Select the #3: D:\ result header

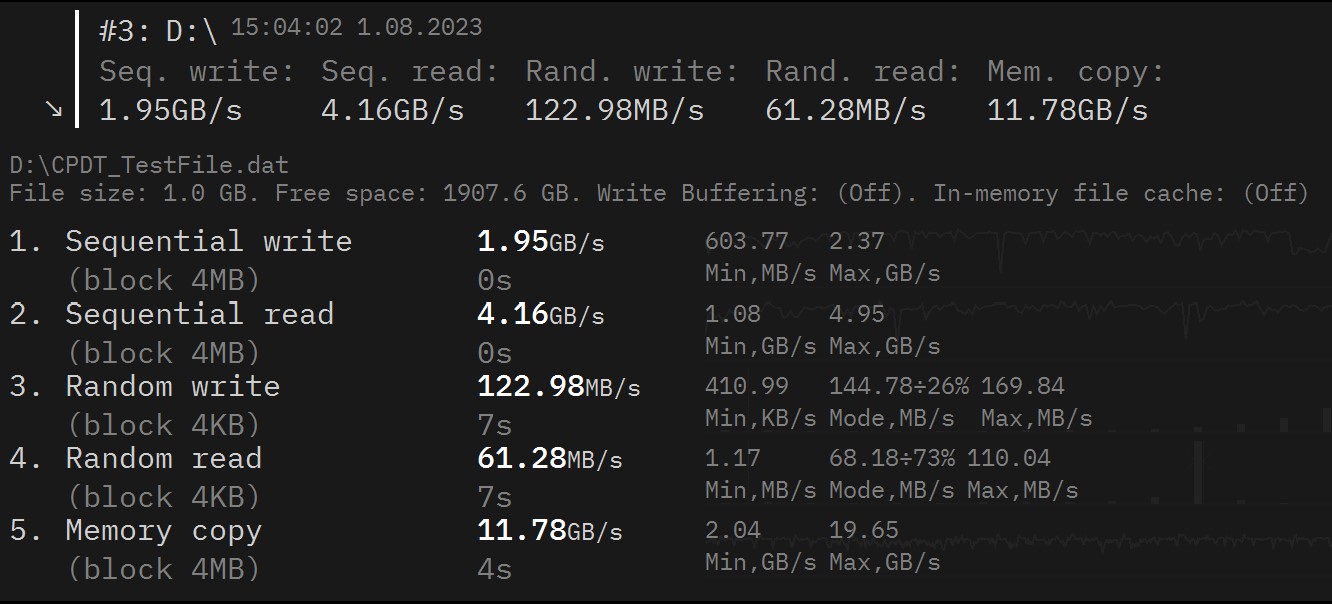157,32
